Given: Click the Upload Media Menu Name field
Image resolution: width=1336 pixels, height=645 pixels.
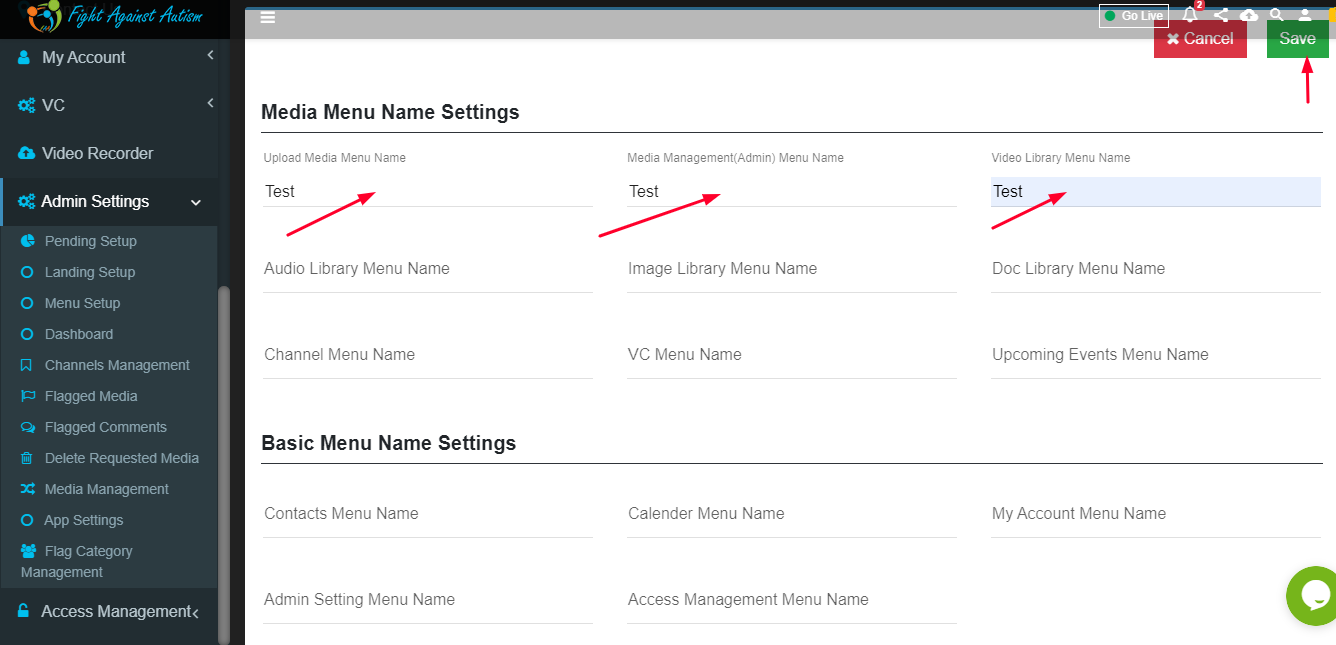Looking at the screenshot, I should pyautogui.click(x=428, y=191).
